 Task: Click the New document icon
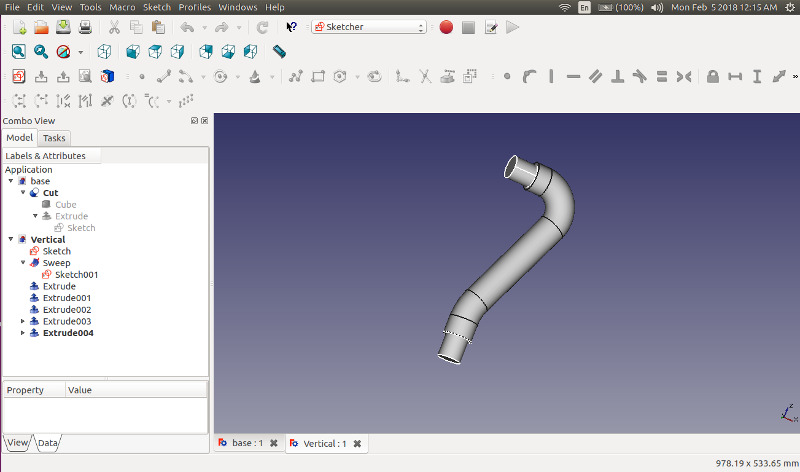pyautogui.click(x=19, y=27)
